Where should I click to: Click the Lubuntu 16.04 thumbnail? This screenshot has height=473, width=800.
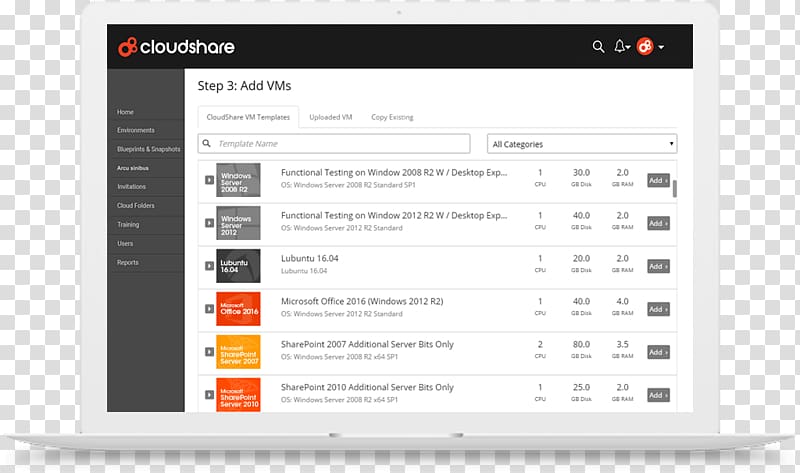pos(238,266)
